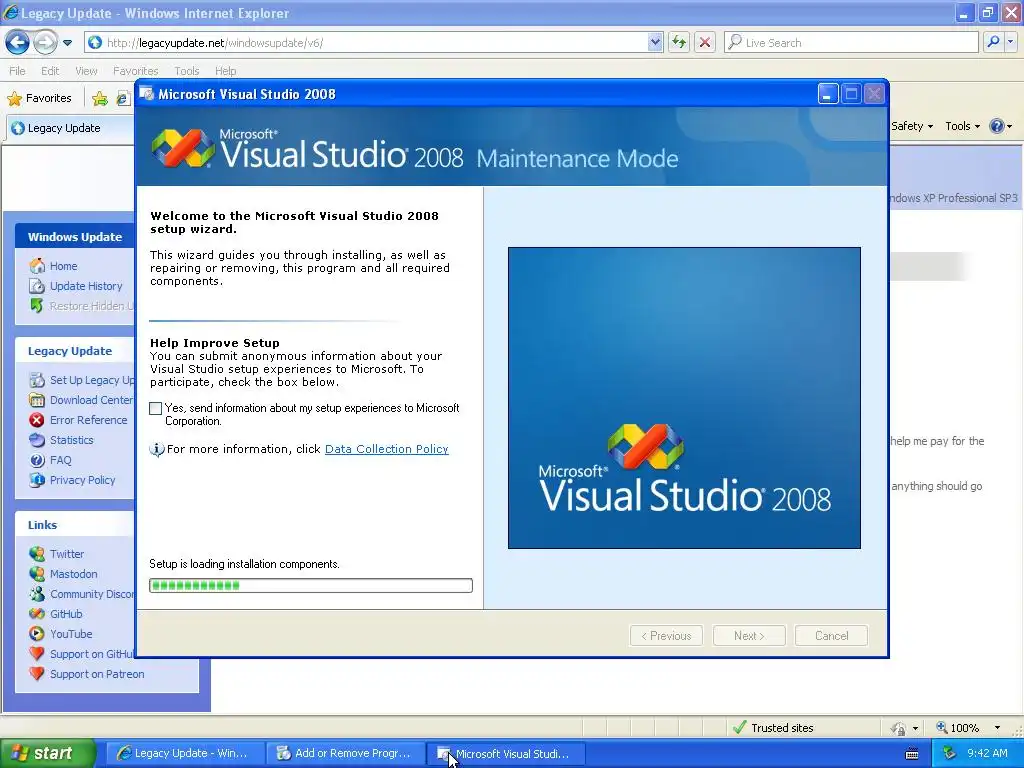Screen dimensions: 1024x768
Task: Click the IE Stop loading button
Action: point(705,43)
